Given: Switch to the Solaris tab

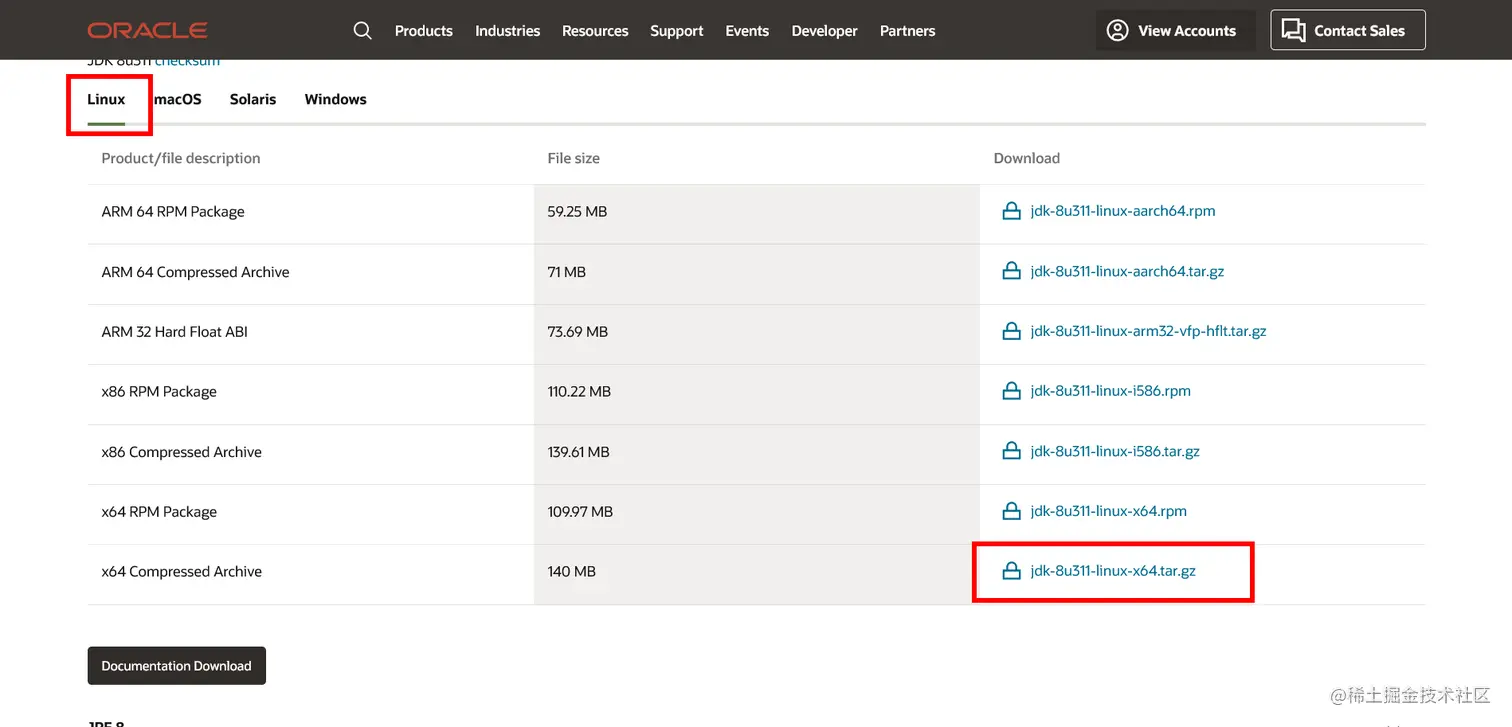Looking at the screenshot, I should pyautogui.click(x=253, y=99).
